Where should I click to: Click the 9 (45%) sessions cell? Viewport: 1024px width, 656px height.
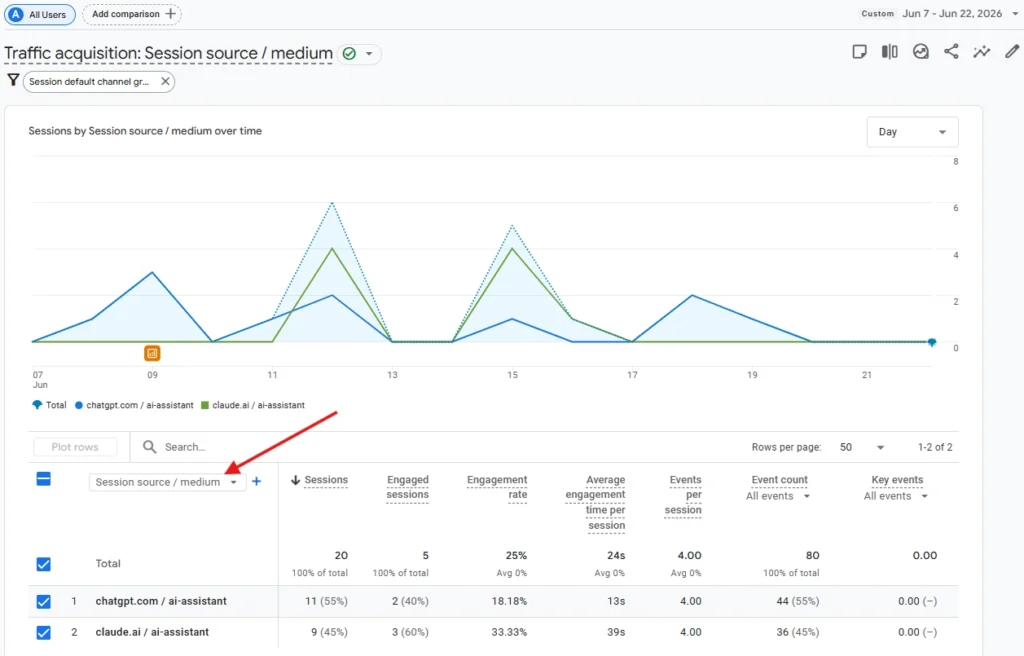tap(329, 632)
